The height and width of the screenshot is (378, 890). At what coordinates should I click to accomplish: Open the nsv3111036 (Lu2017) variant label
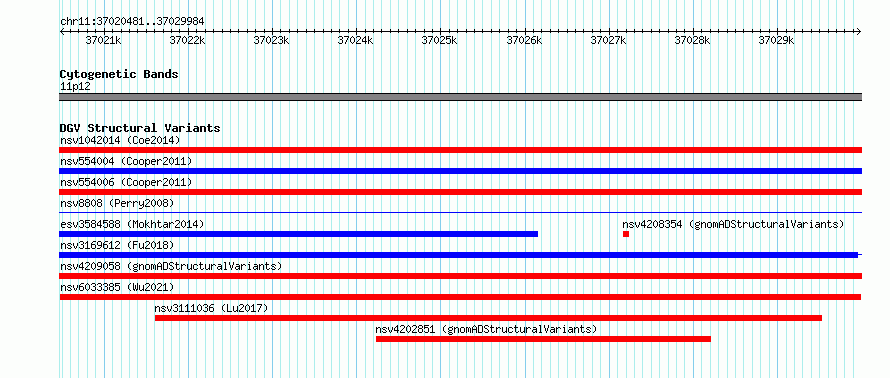211,308
